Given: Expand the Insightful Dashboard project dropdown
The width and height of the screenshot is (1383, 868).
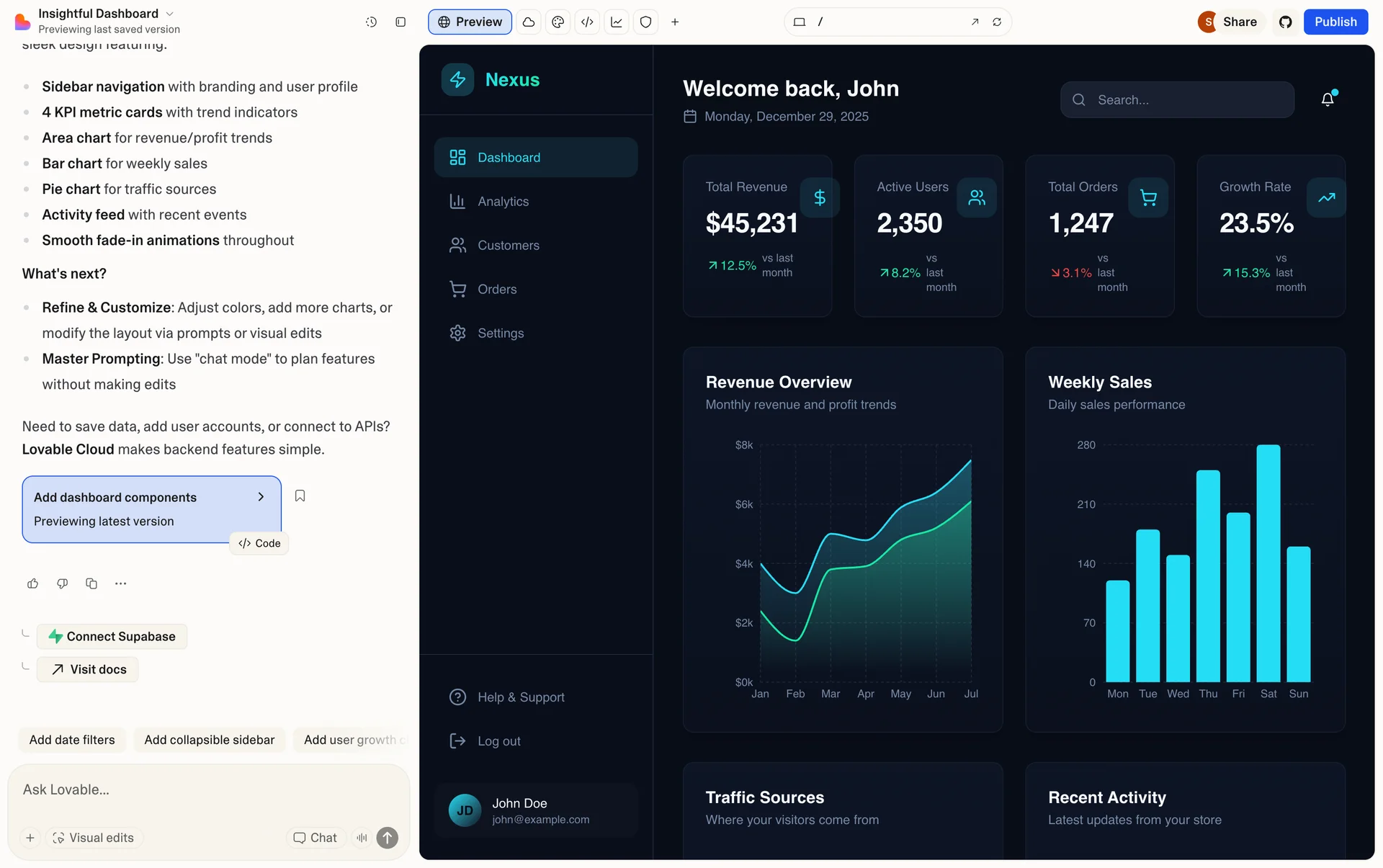Looking at the screenshot, I should click(170, 14).
